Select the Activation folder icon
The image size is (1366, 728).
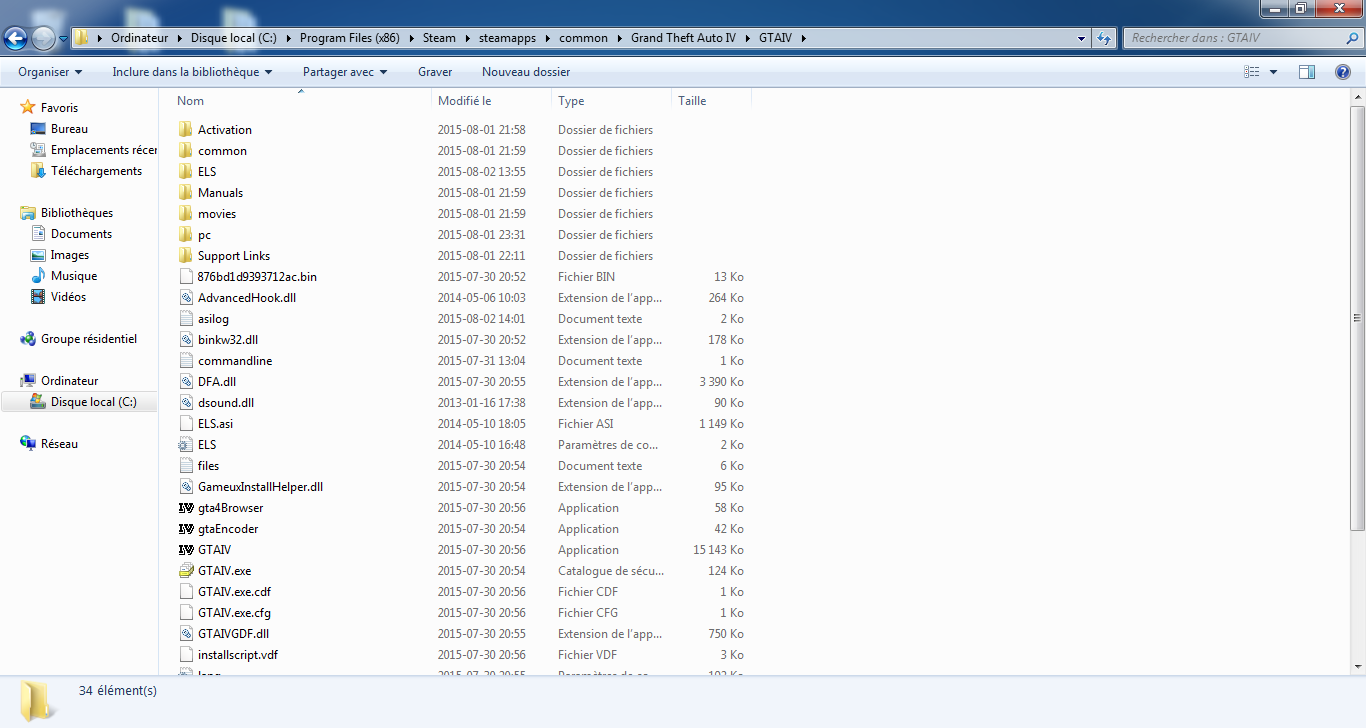(185, 130)
